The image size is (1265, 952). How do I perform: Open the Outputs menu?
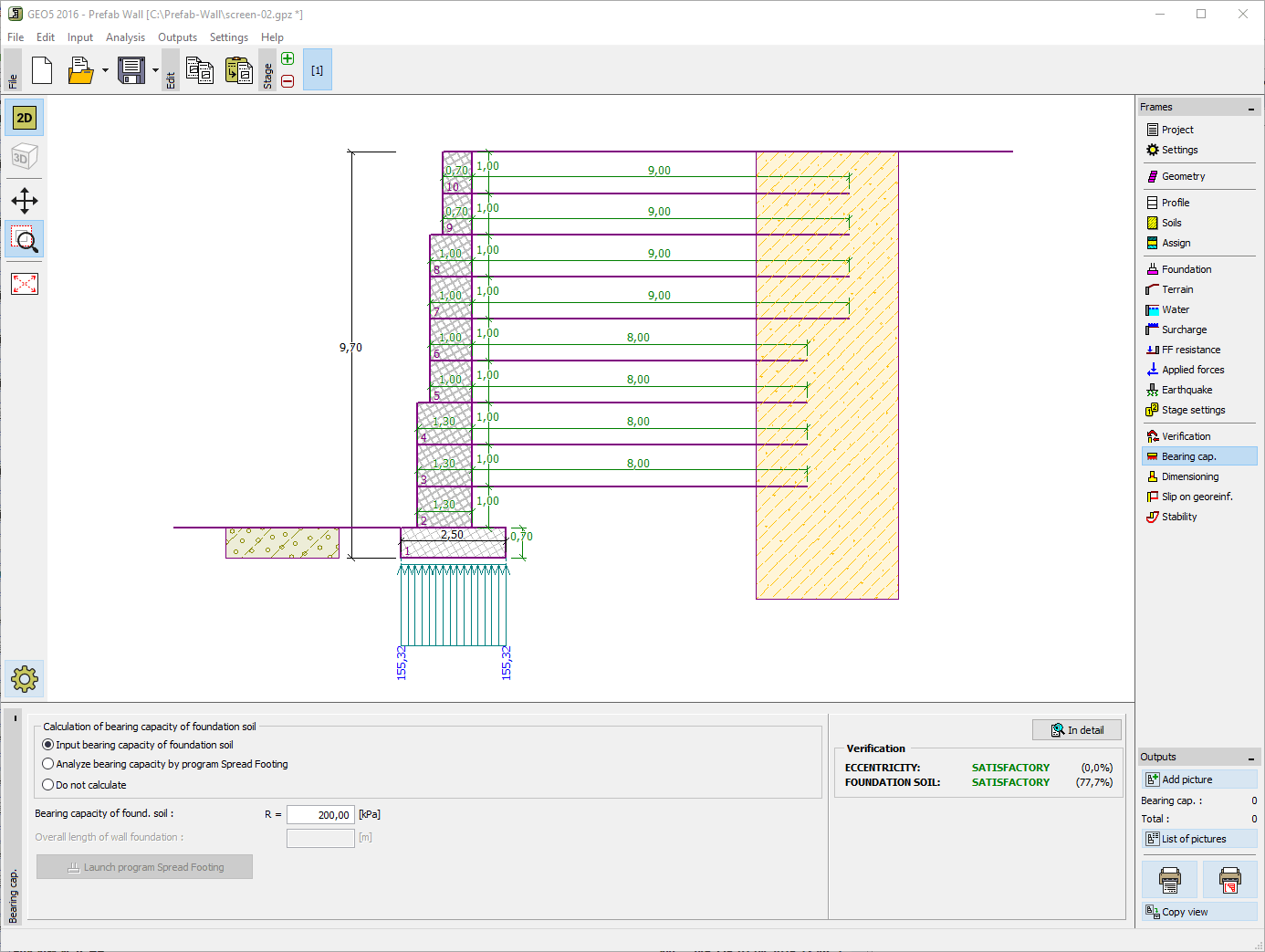pyautogui.click(x=177, y=37)
